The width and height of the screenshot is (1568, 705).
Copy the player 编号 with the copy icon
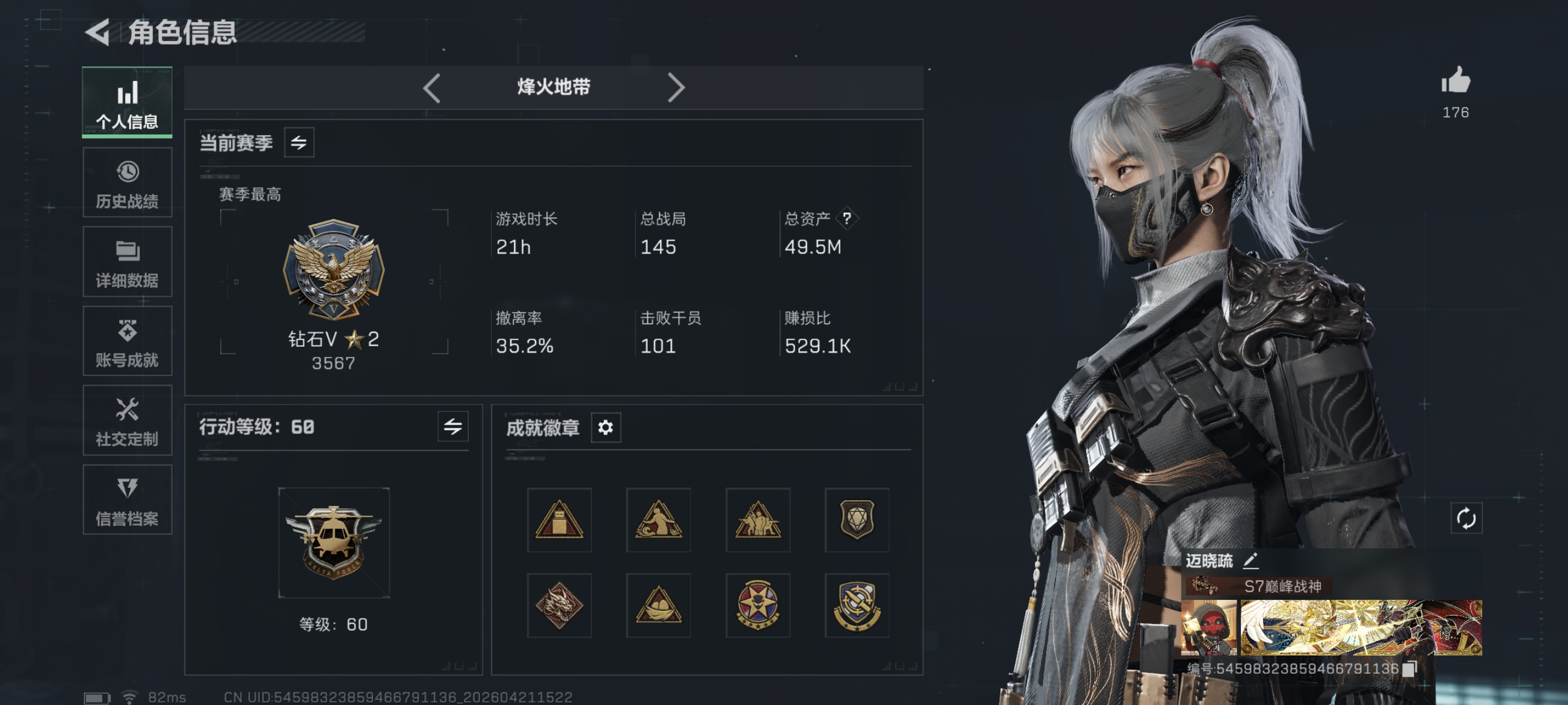point(1409,669)
